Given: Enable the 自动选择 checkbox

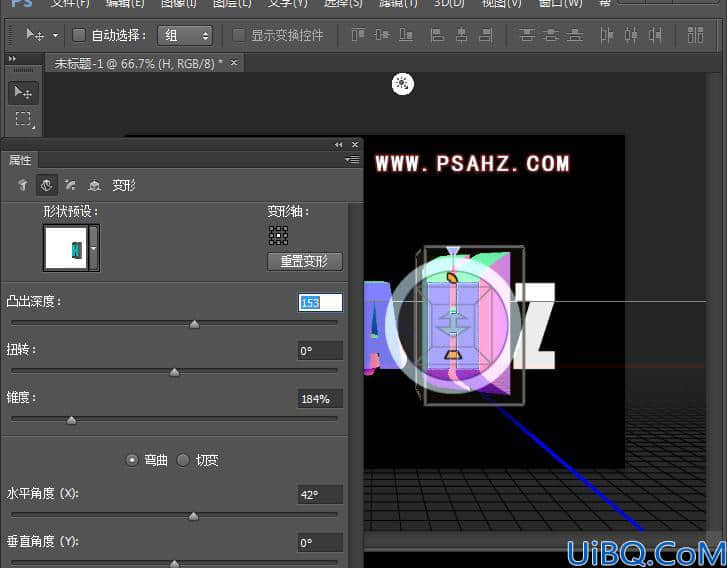Looking at the screenshot, I should tap(79, 35).
